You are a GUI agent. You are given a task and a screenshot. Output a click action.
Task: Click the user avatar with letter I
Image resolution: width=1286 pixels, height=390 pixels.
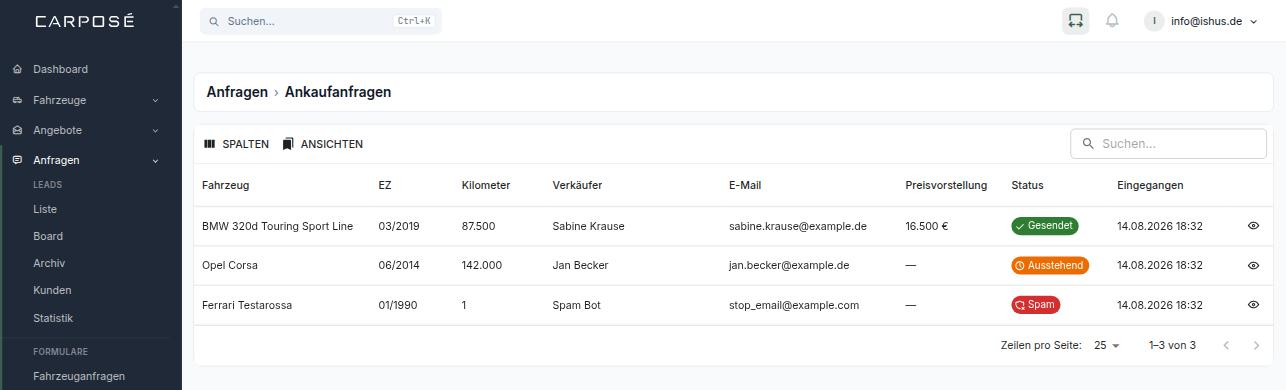1155,21
